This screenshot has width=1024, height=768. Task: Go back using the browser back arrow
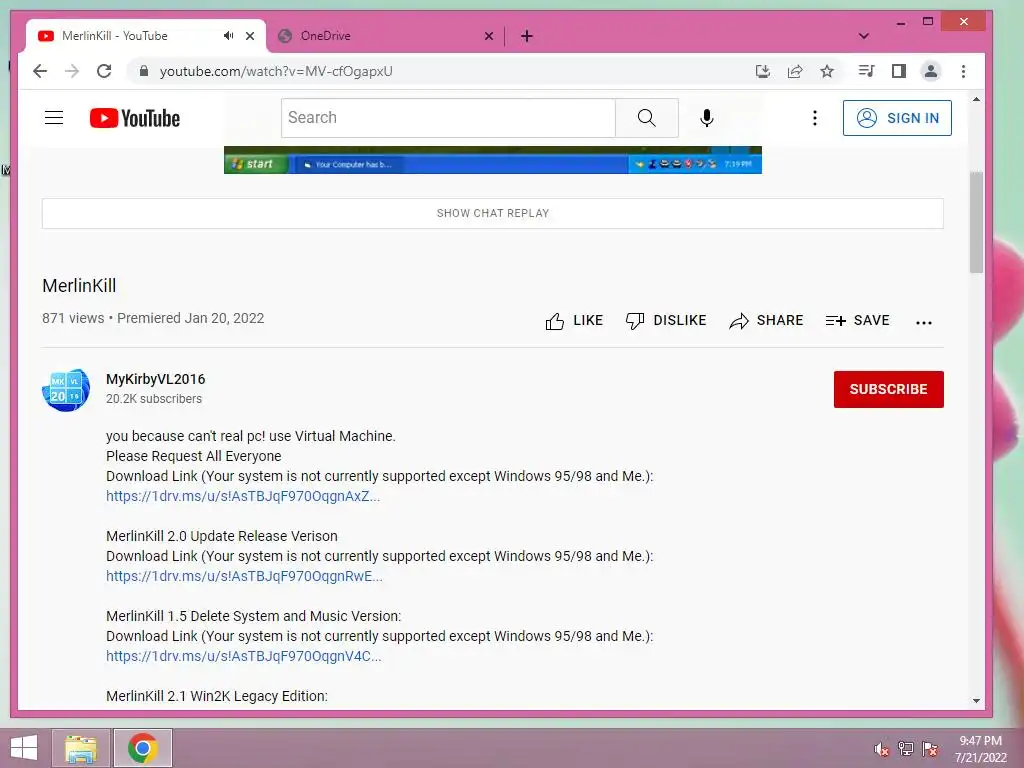(40, 71)
